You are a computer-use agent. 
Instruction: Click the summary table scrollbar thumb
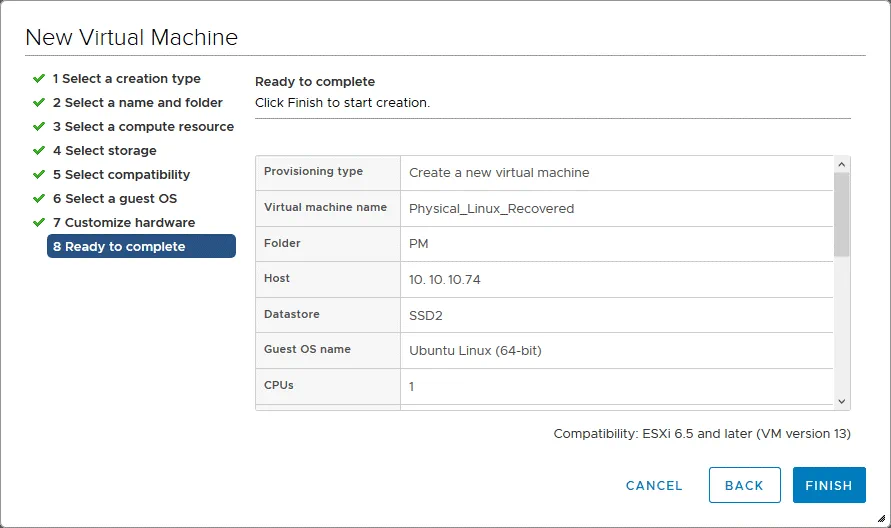pyautogui.click(x=842, y=213)
